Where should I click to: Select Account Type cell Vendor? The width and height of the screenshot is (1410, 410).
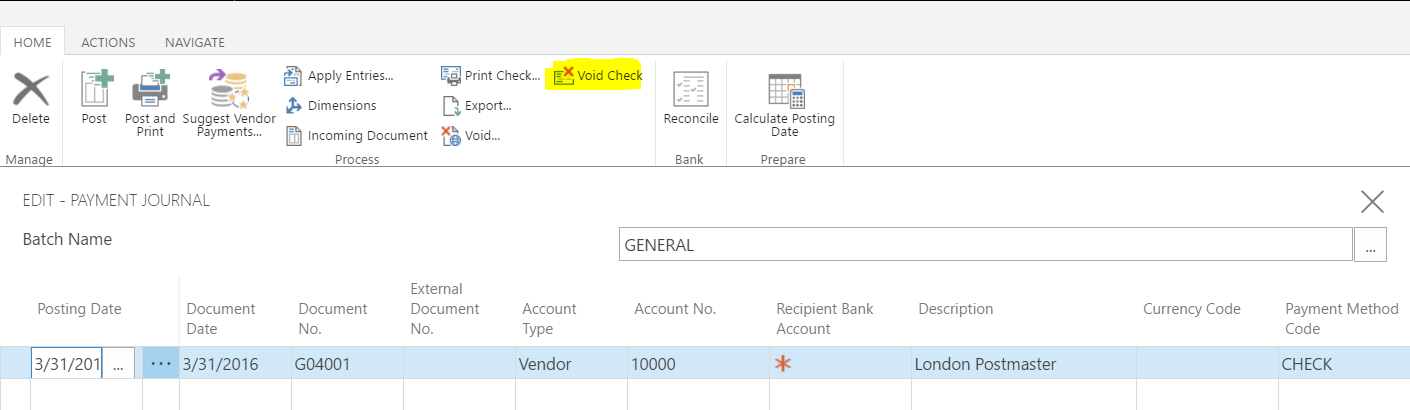[571, 364]
